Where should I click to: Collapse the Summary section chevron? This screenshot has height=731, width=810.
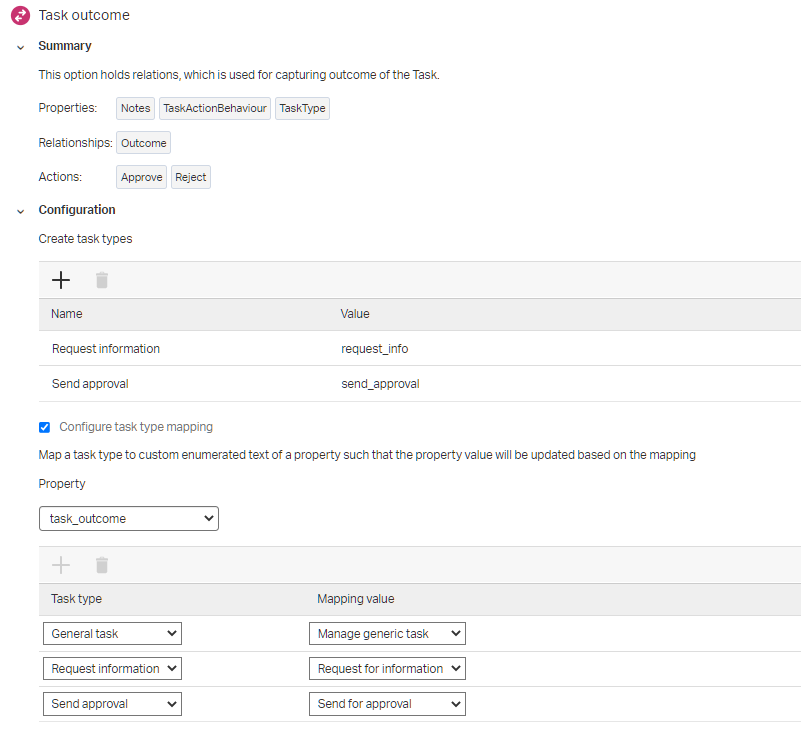tap(20, 47)
